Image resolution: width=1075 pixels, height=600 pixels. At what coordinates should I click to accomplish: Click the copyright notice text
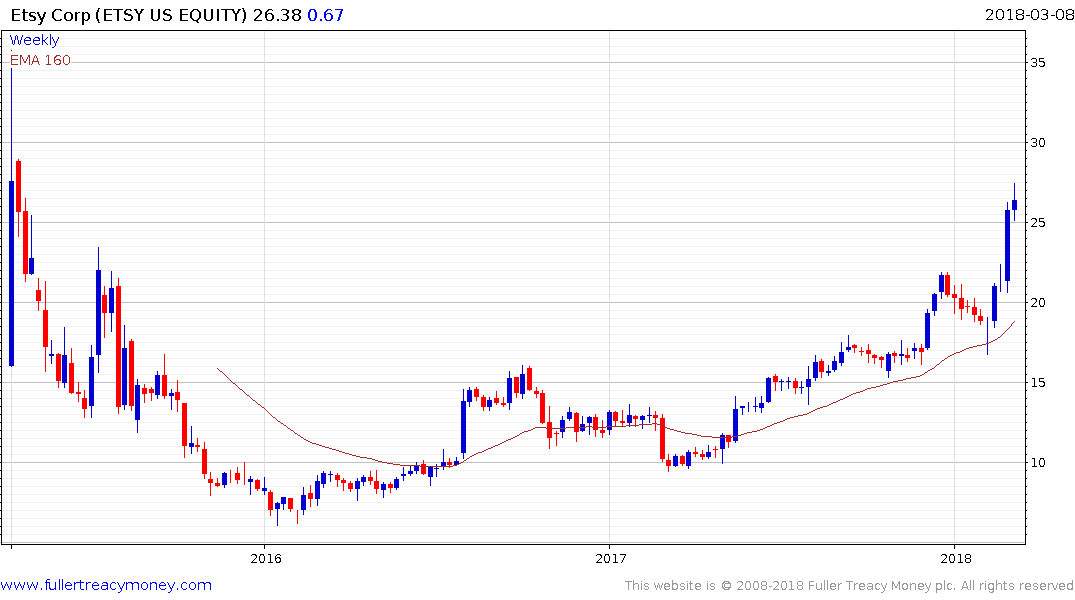pos(849,586)
